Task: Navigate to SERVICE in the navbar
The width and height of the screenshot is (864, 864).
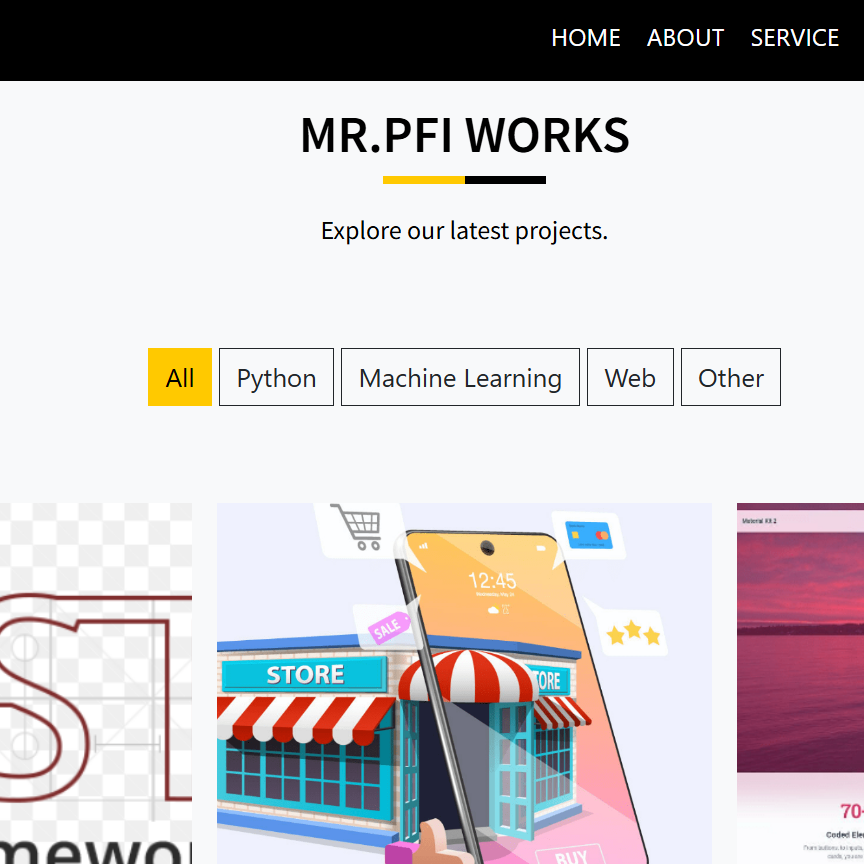Action: pos(794,38)
